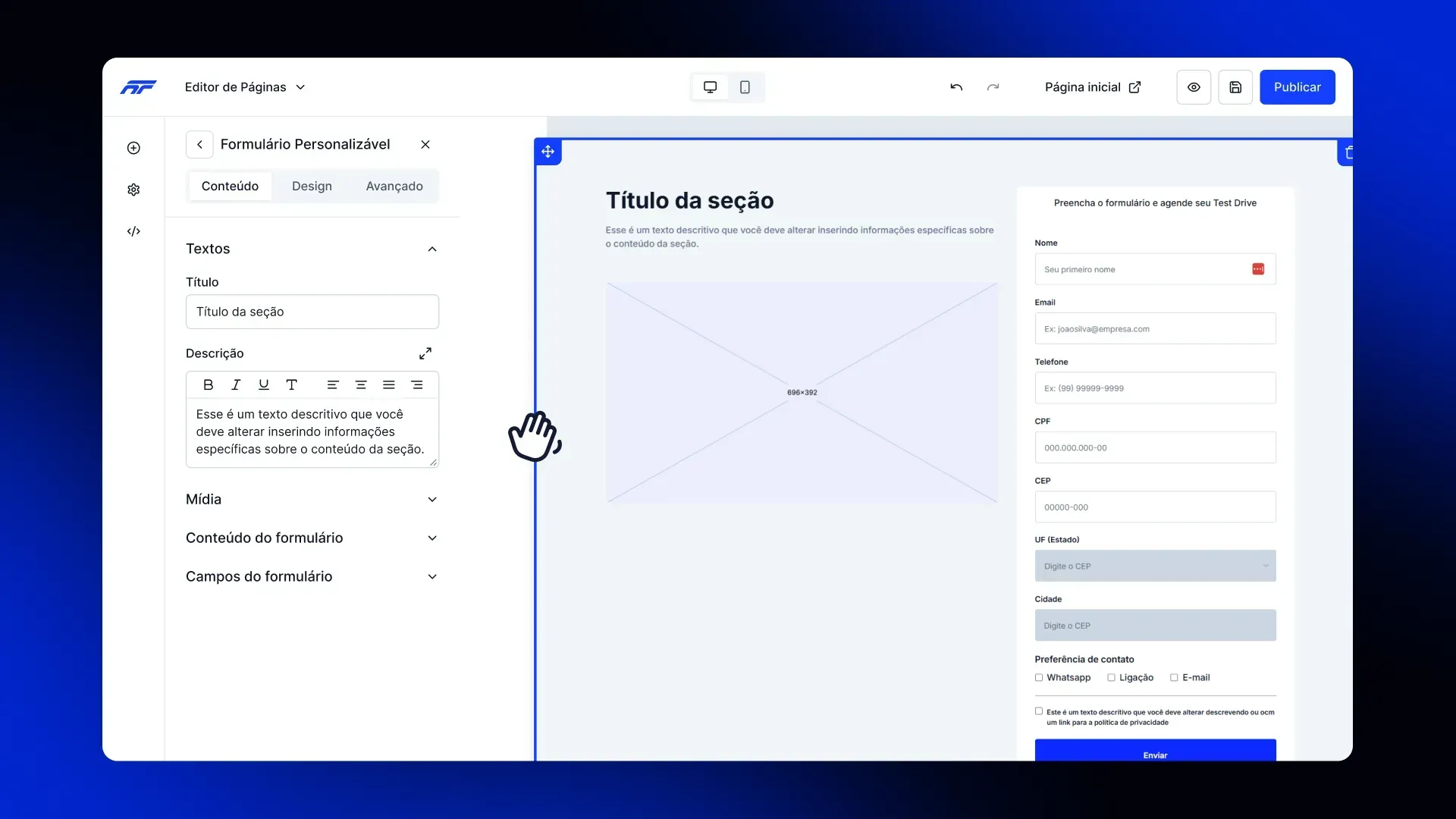Center-align the description text
The image size is (1456, 819).
click(361, 385)
